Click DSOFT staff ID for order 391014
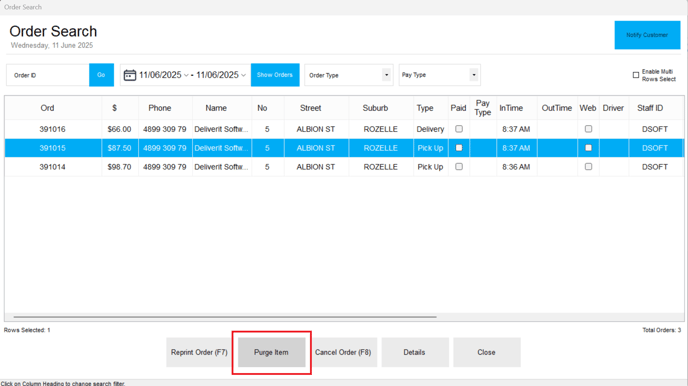The width and height of the screenshot is (688, 386). 655,167
